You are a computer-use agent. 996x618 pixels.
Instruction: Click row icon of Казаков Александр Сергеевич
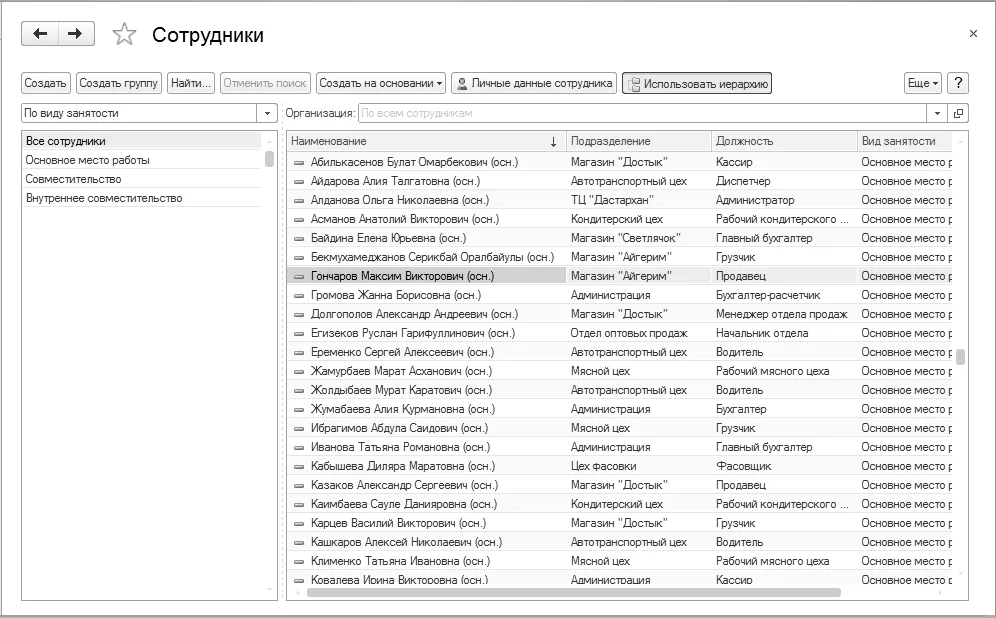(299, 486)
